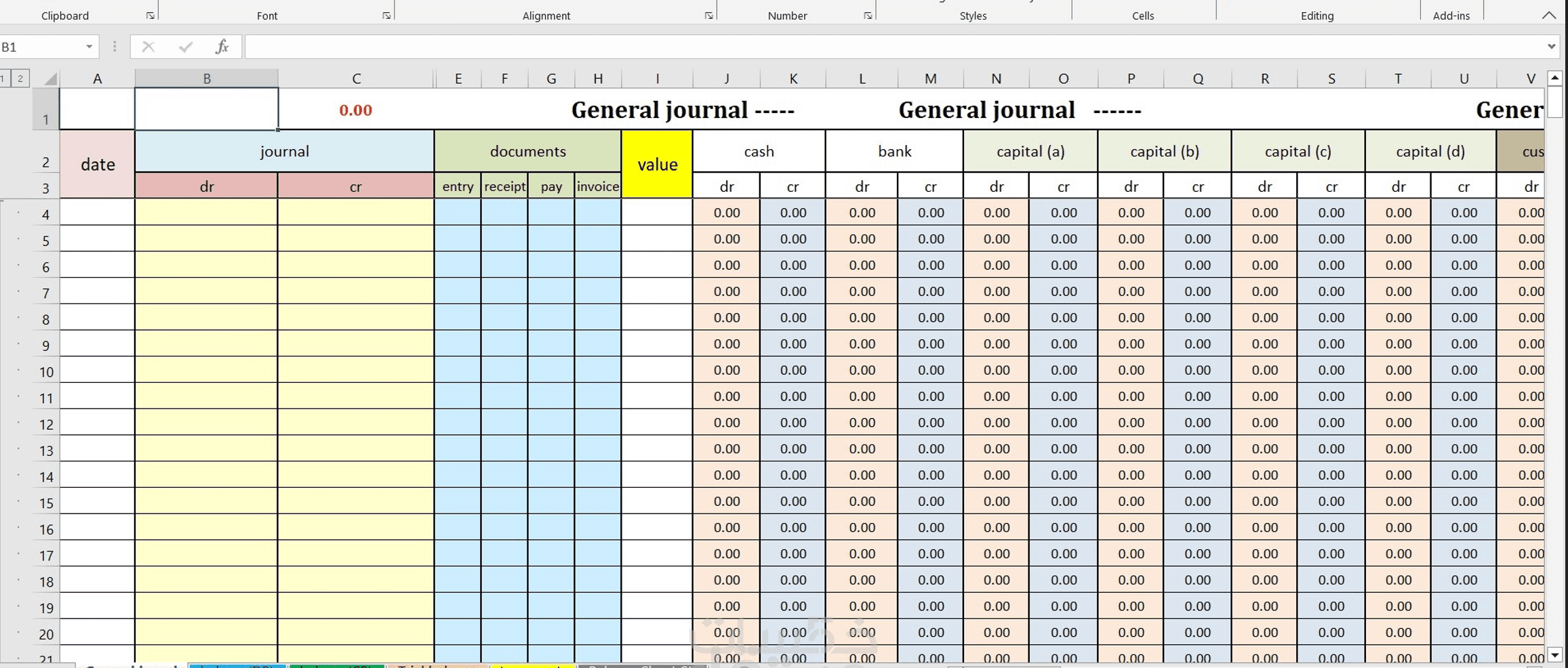Image resolution: width=1568 pixels, height=668 pixels.
Task: Click the "cr" cell under bank
Action: point(931,186)
